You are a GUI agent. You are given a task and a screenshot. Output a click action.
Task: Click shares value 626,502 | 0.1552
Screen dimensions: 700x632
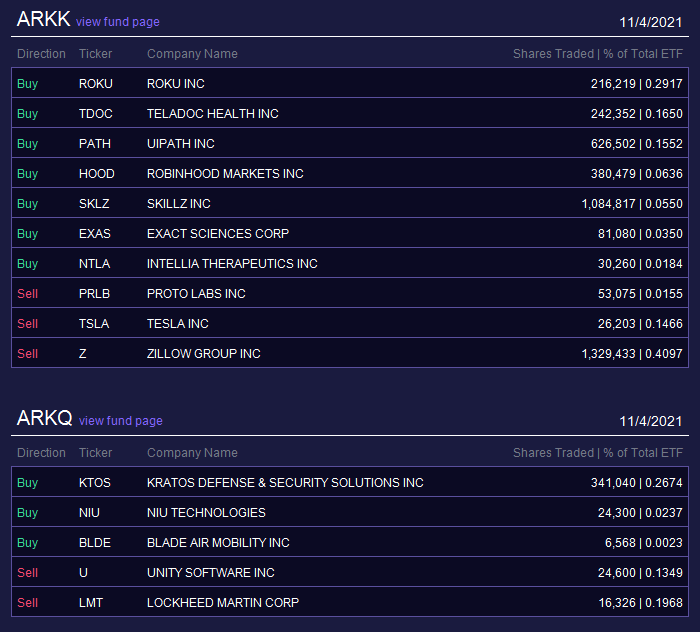[637, 143]
